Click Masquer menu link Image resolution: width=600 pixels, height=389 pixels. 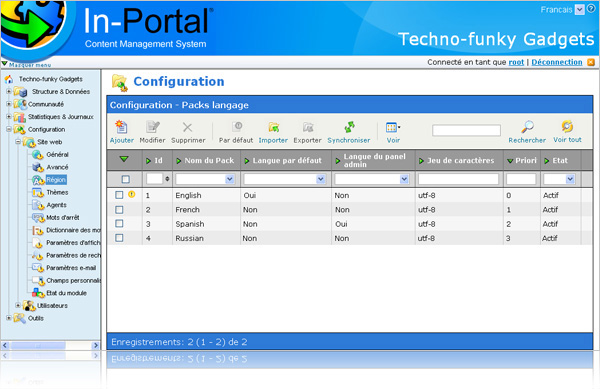(30, 65)
